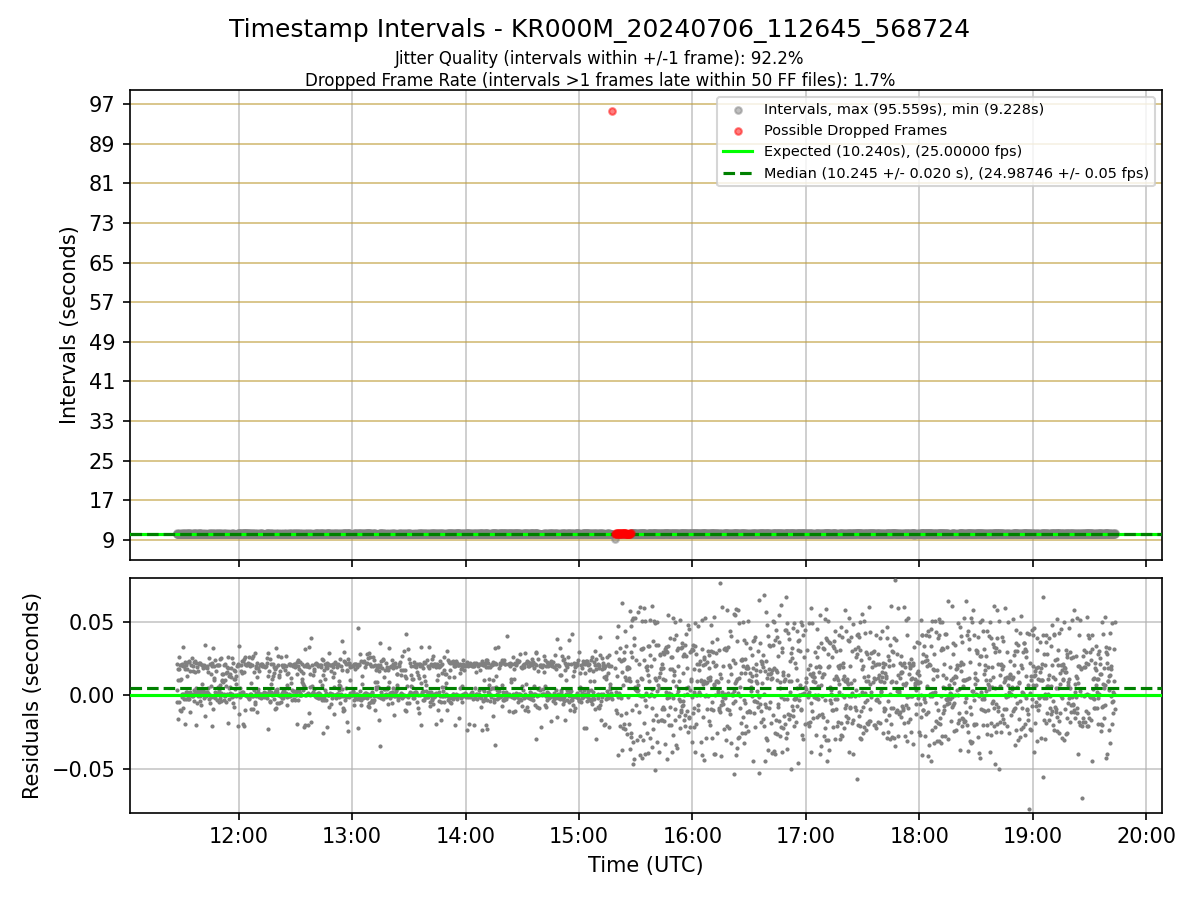1200x900 pixels.
Task: Click the 41 tick on the intervals axis
Action: (x=104, y=381)
